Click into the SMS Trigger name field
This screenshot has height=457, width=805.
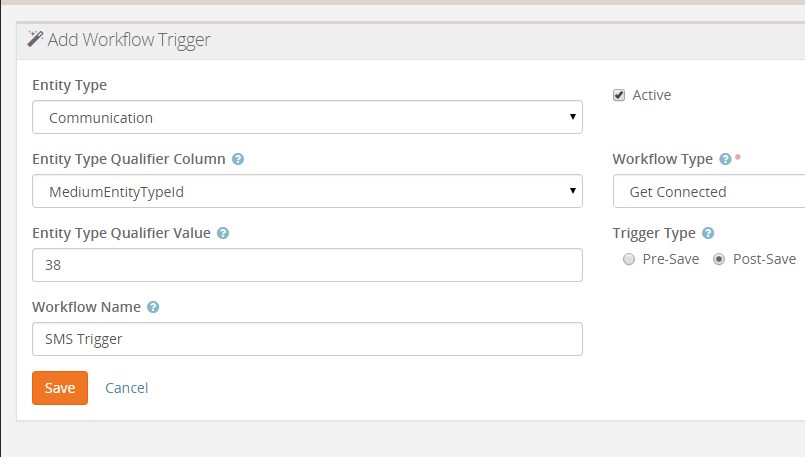coord(307,339)
